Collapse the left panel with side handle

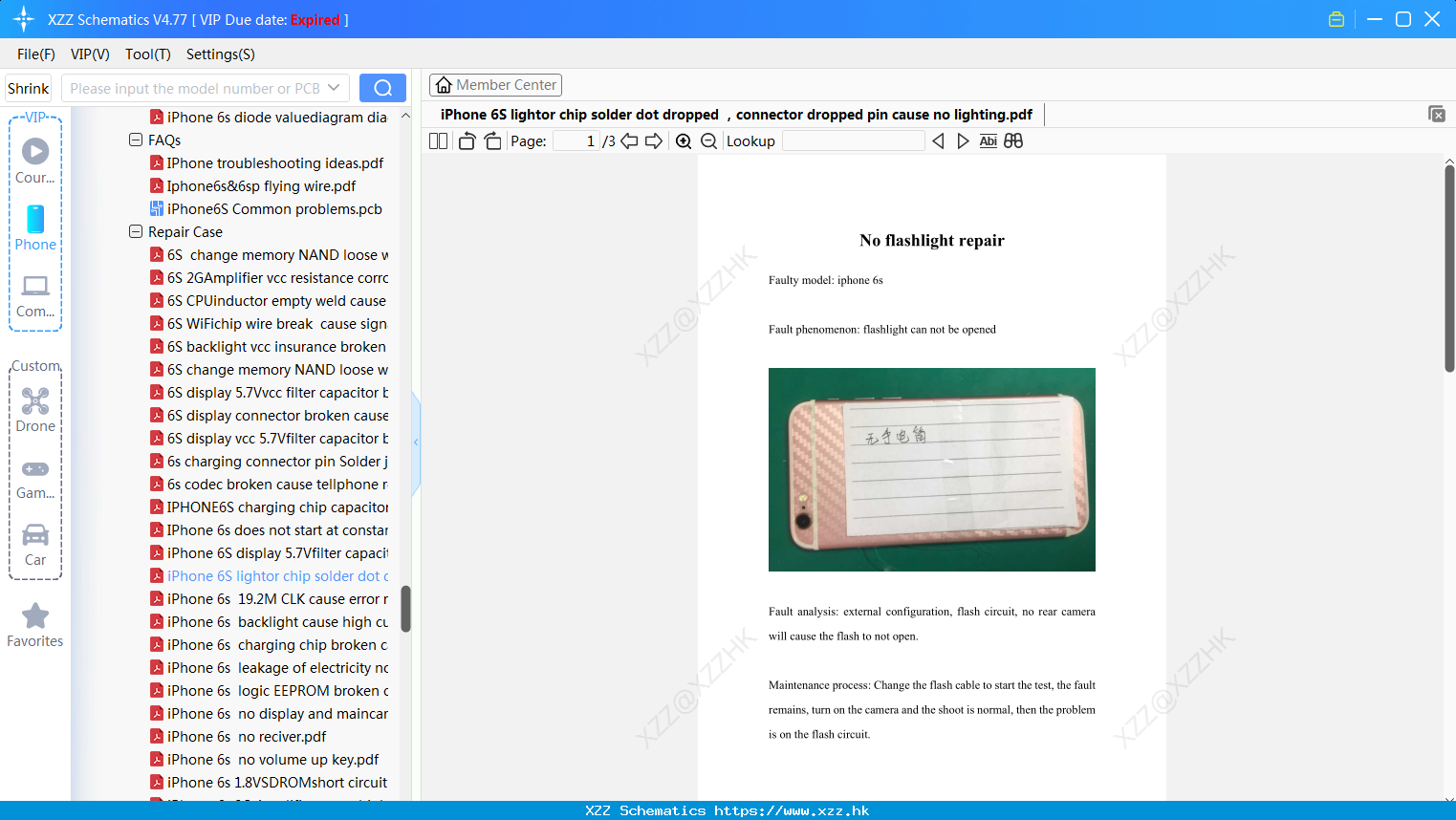(416, 442)
